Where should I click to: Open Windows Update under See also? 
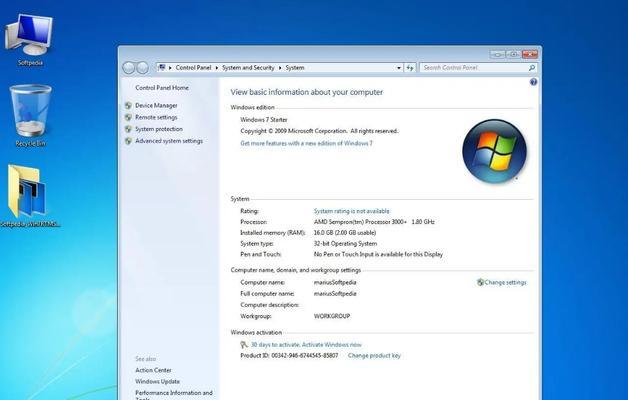coord(158,381)
